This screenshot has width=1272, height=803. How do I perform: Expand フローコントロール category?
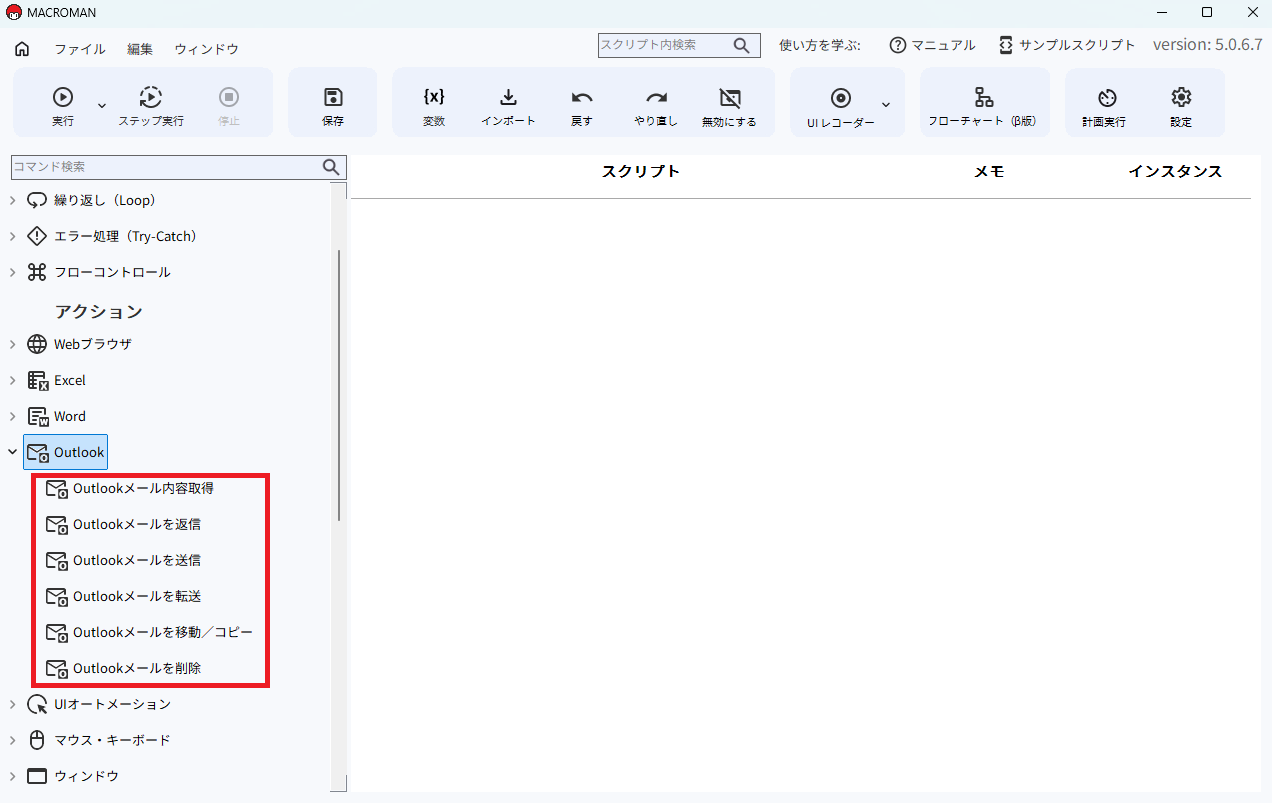click(13, 272)
